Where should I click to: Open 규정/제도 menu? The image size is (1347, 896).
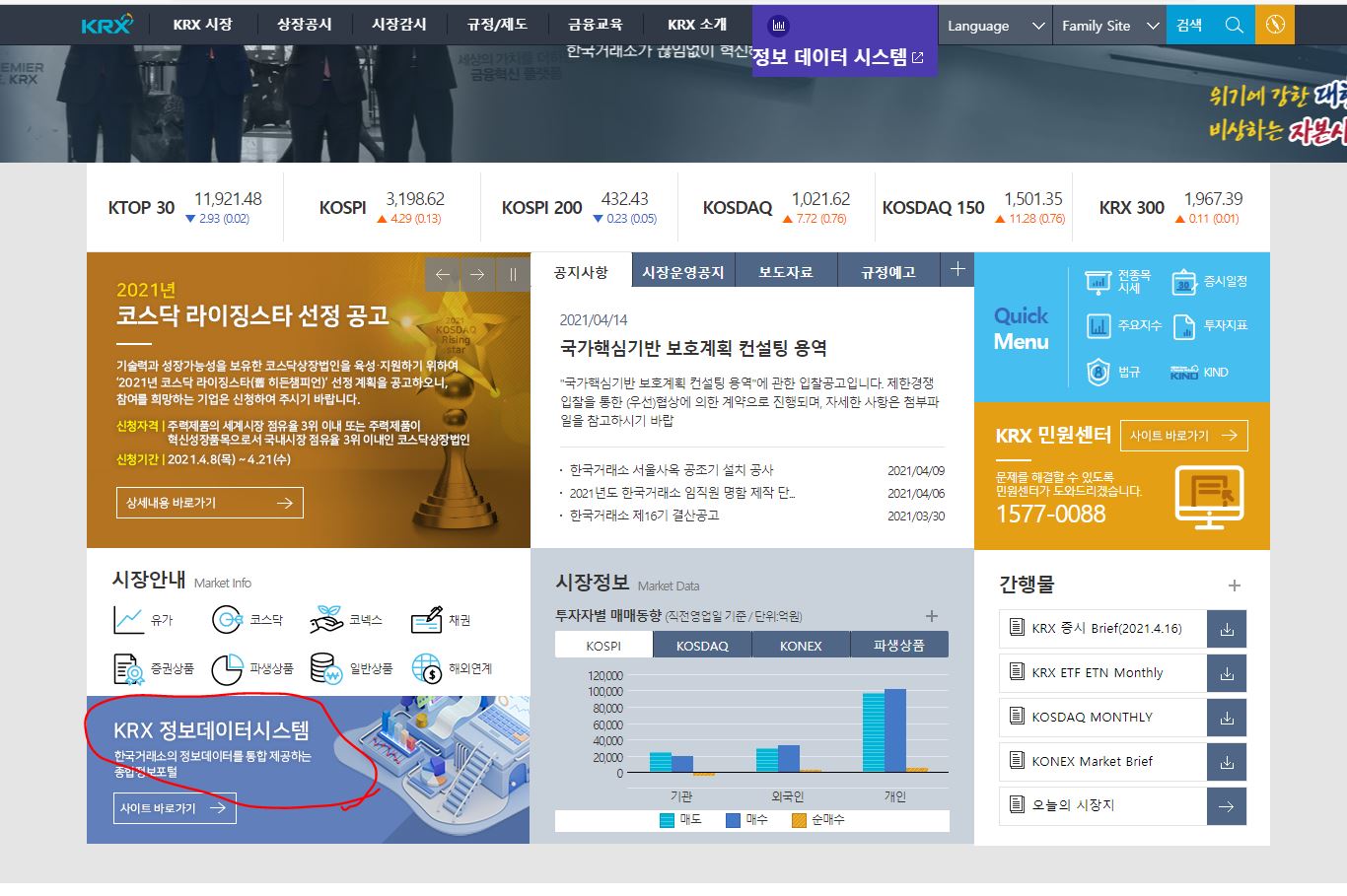[497, 25]
